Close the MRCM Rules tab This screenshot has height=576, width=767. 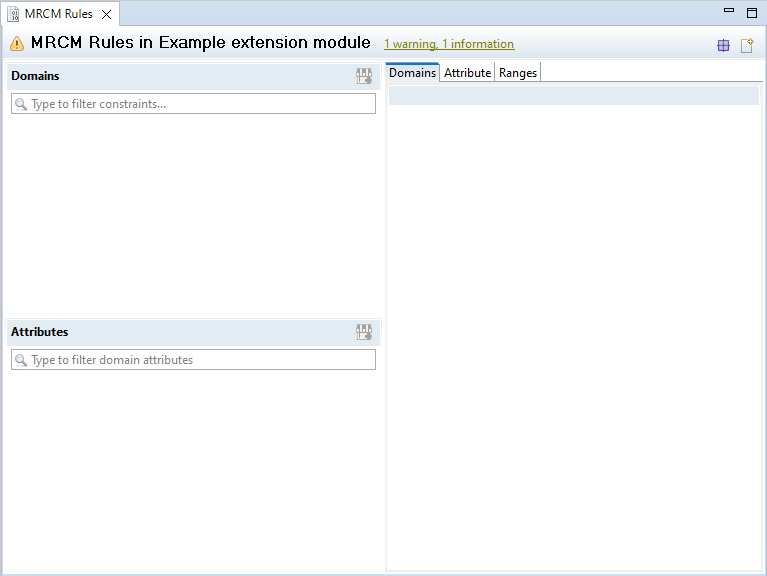click(106, 14)
